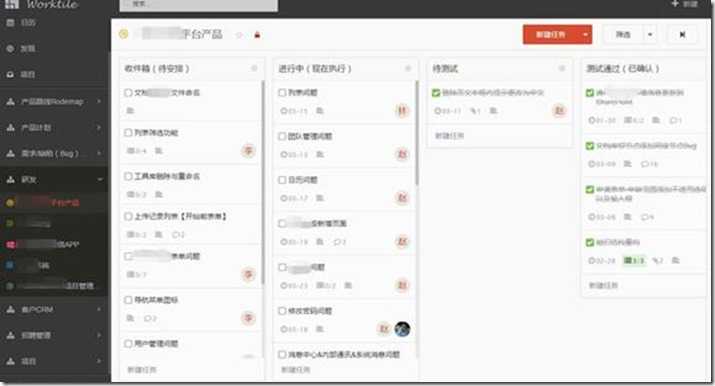Viewport: 715px width, 386px height.
Task: Click the plus icon at the top right
Action: (675, 4)
